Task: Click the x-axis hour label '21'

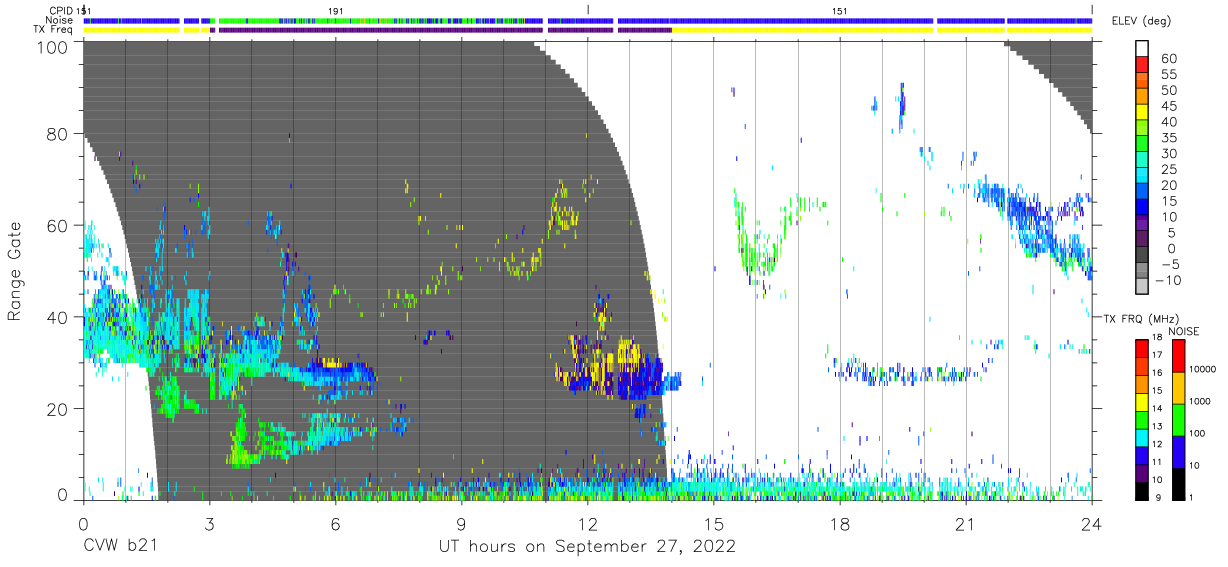Action: point(966,523)
